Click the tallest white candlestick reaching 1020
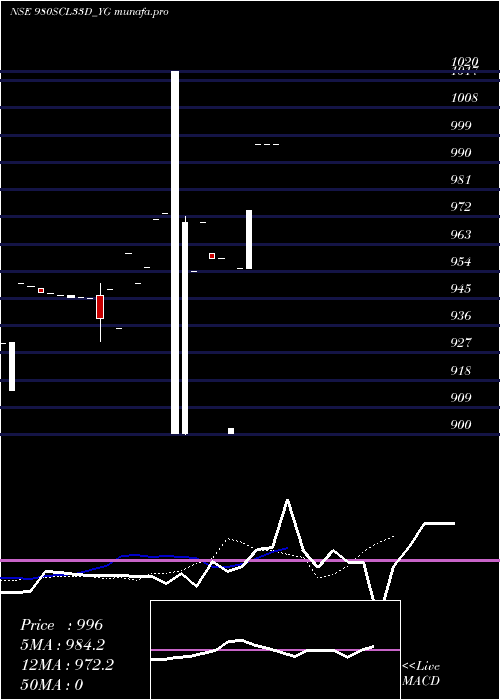The height and width of the screenshot is (700, 500). 175,252
